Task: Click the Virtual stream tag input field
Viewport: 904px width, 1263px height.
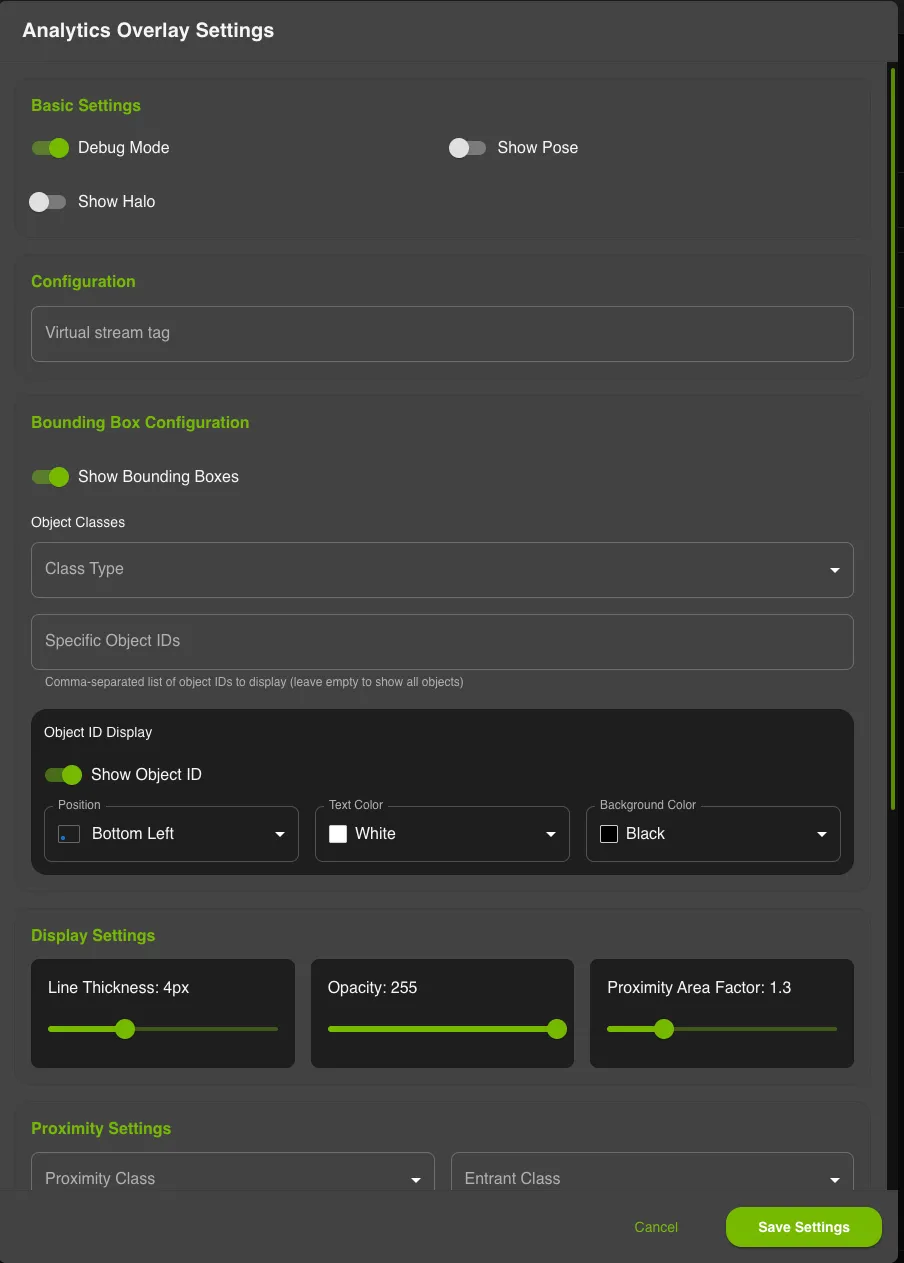Action: coord(442,334)
